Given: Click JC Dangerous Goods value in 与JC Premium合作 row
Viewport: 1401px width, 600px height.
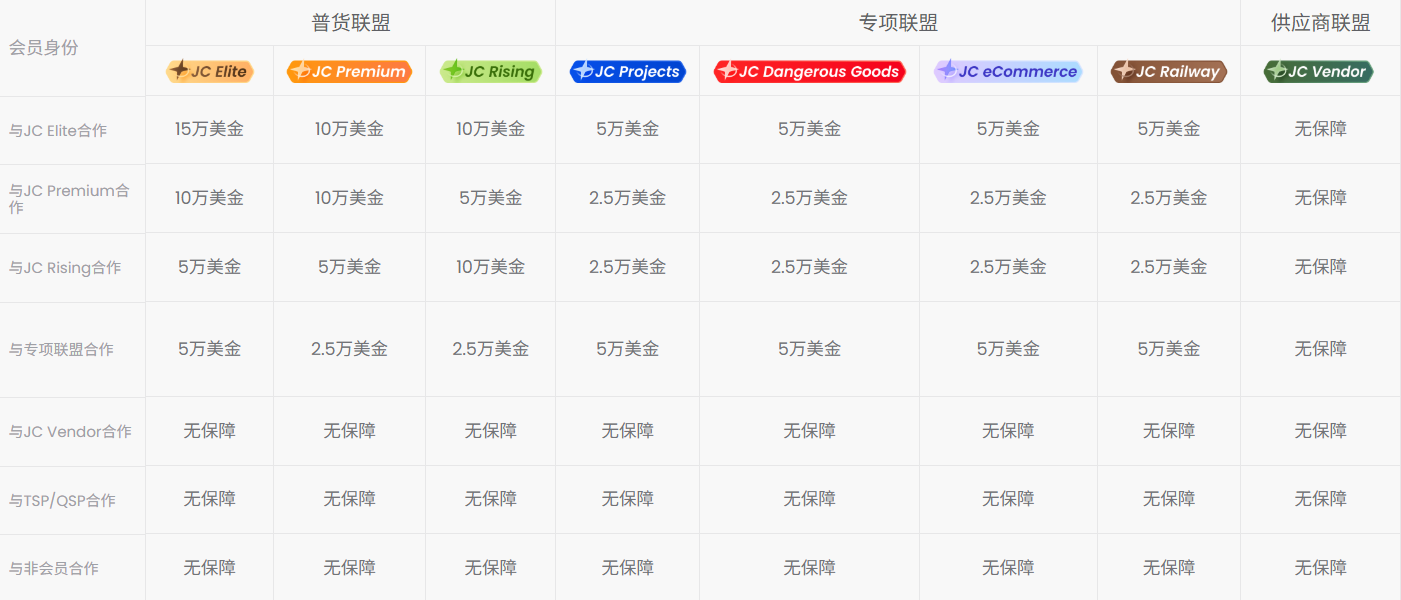Looking at the screenshot, I should [x=809, y=198].
